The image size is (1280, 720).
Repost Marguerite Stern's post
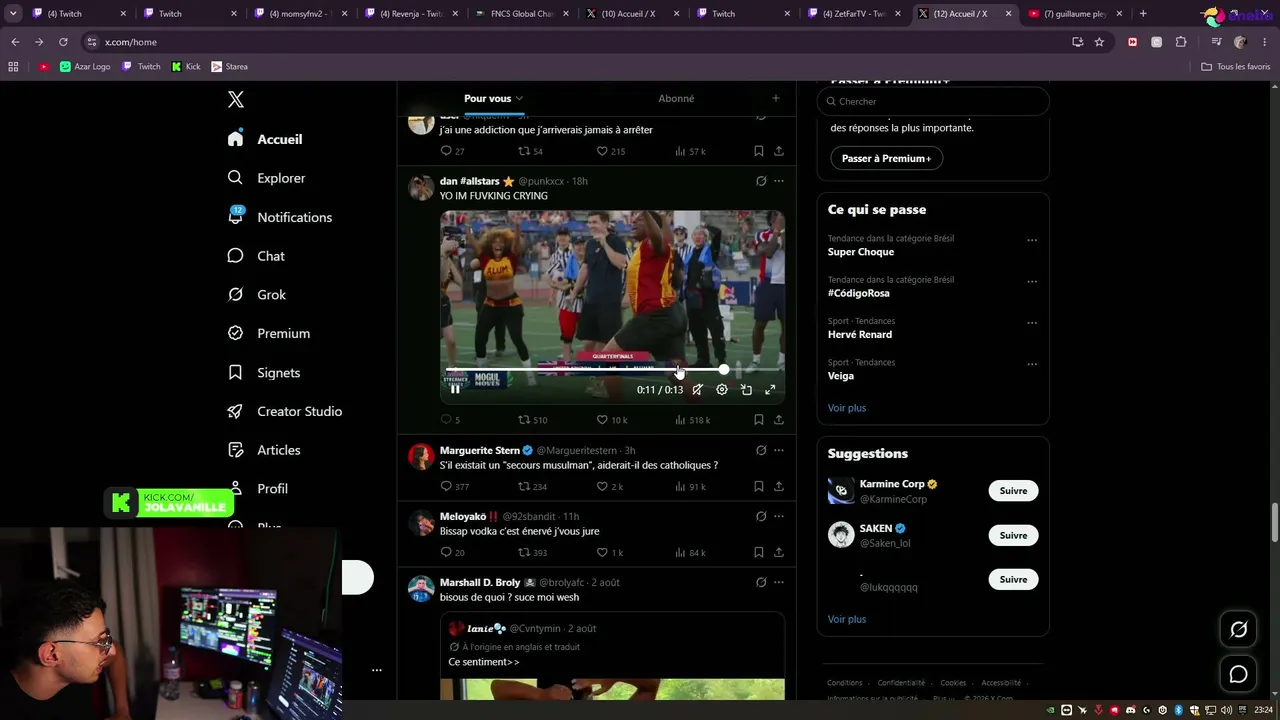pos(532,487)
